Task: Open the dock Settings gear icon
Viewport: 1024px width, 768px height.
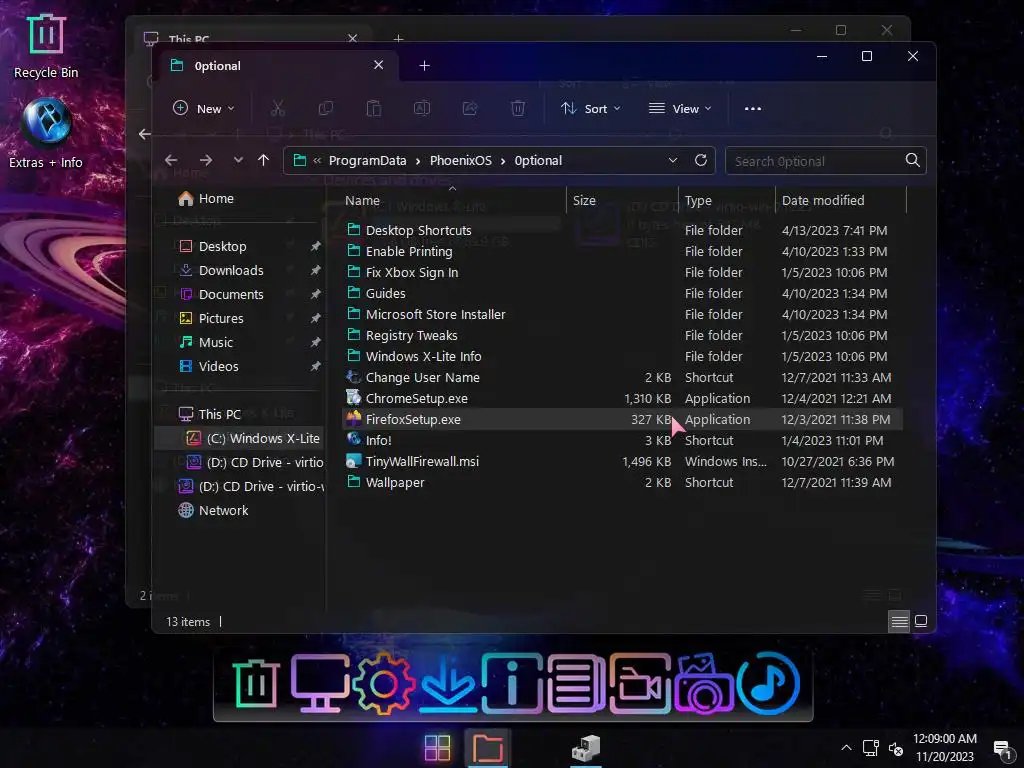Action: 383,684
